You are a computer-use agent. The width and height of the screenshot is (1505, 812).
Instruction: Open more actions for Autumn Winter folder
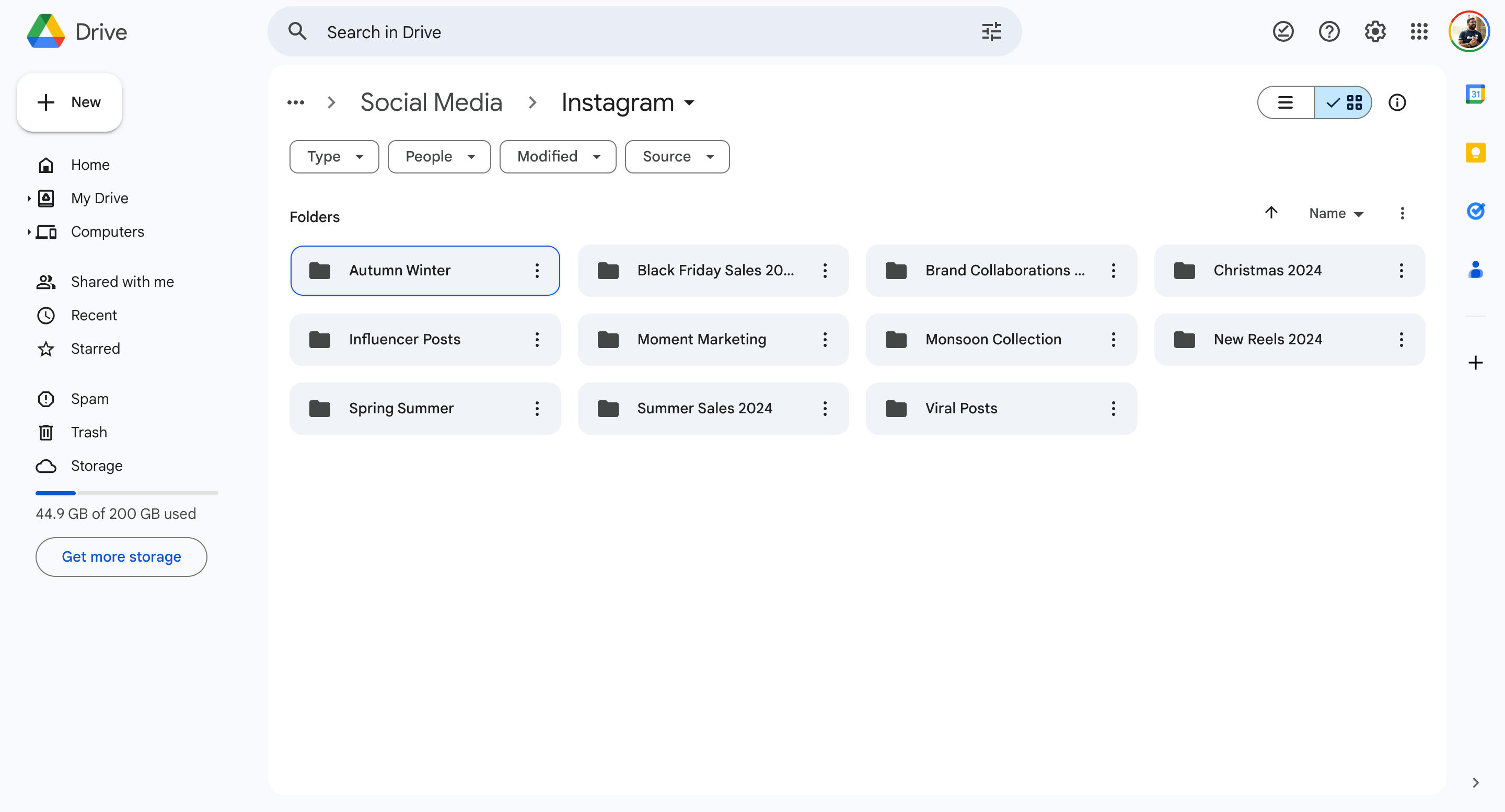coord(537,271)
